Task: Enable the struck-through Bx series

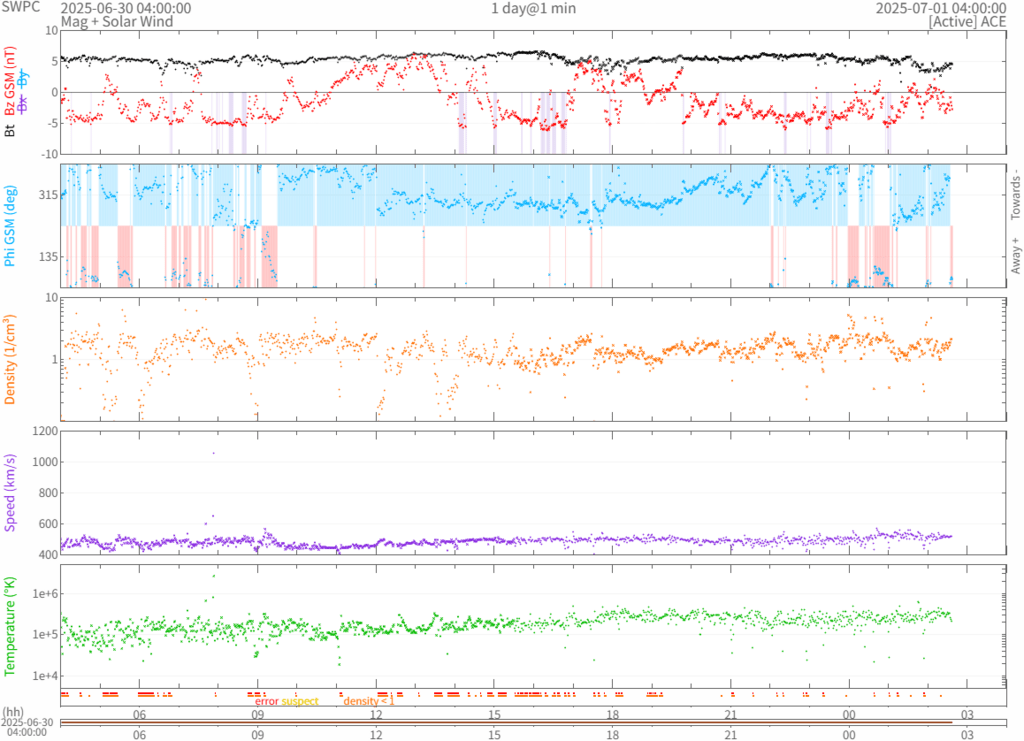Action: [x=24, y=103]
